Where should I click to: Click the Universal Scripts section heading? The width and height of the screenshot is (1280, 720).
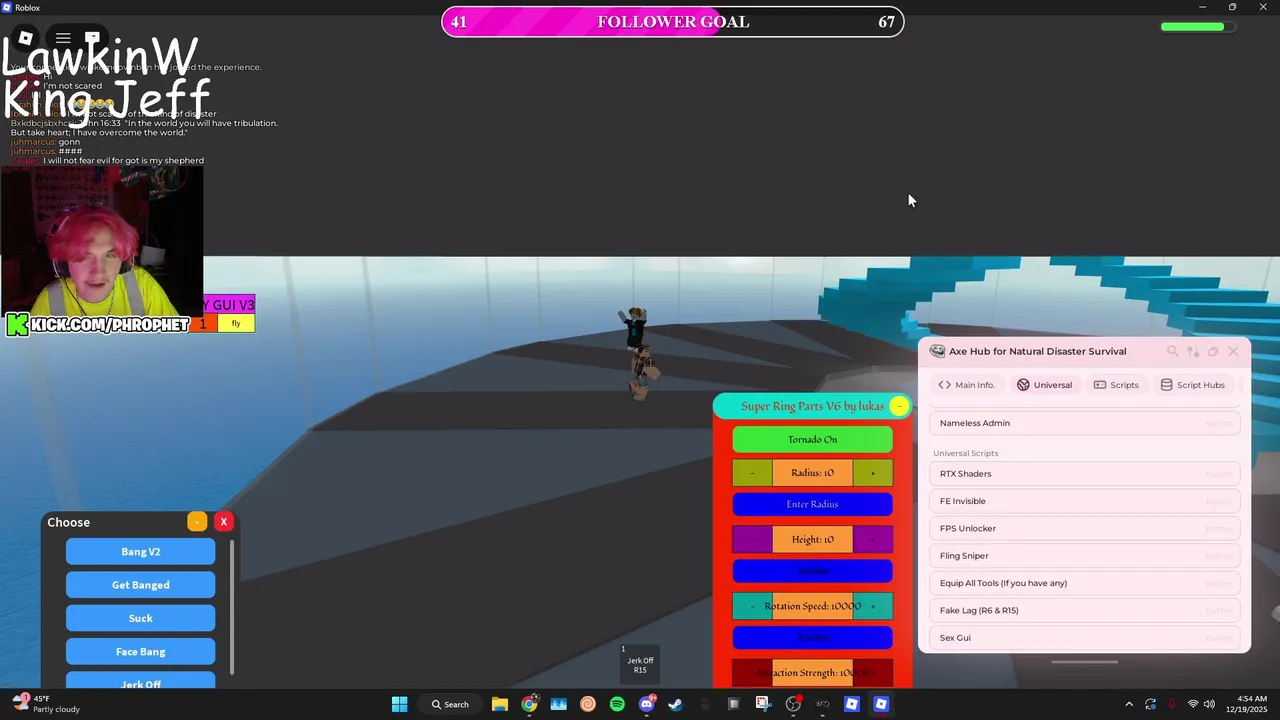point(965,453)
